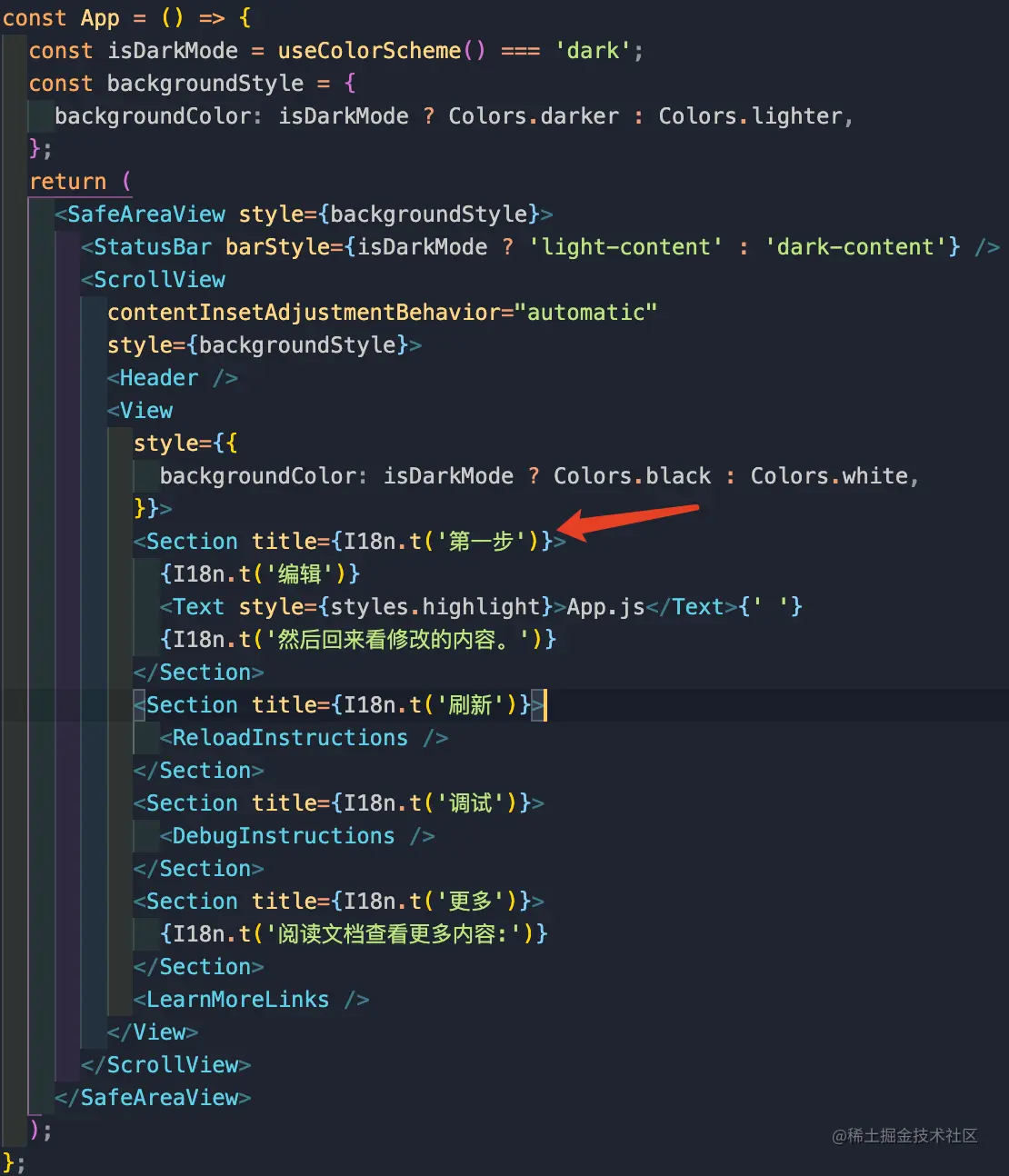The height and width of the screenshot is (1176, 1009).
Task: Click 'Colors.darker' in the code
Action: click(x=534, y=116)
